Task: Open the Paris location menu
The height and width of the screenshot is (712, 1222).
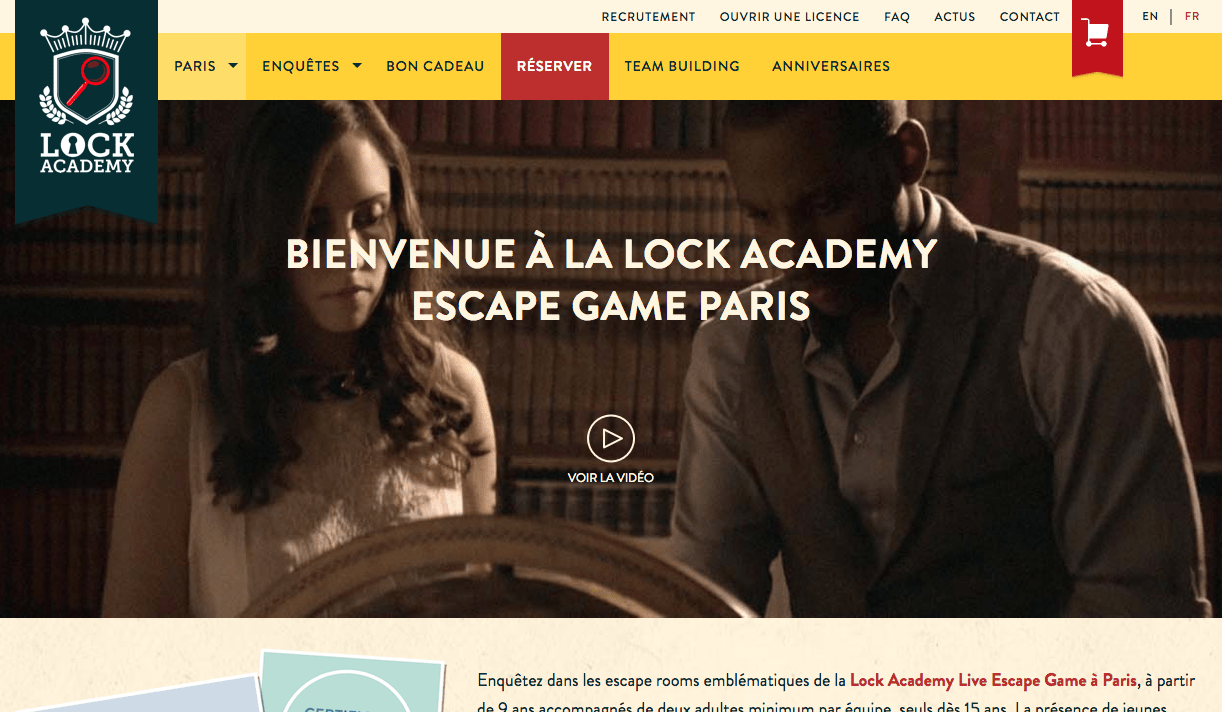Action: coord(195,66)
